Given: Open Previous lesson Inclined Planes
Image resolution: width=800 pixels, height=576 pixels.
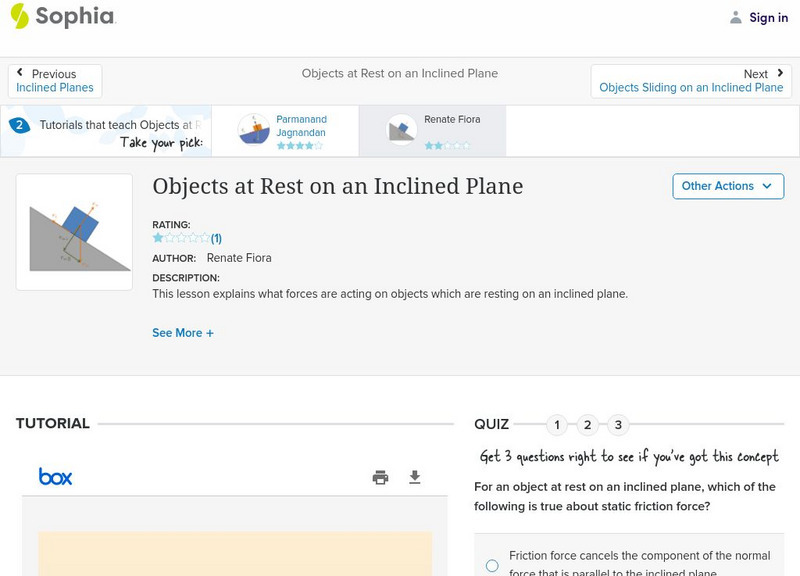Looking at the screenshot, I should pos(55,81).
